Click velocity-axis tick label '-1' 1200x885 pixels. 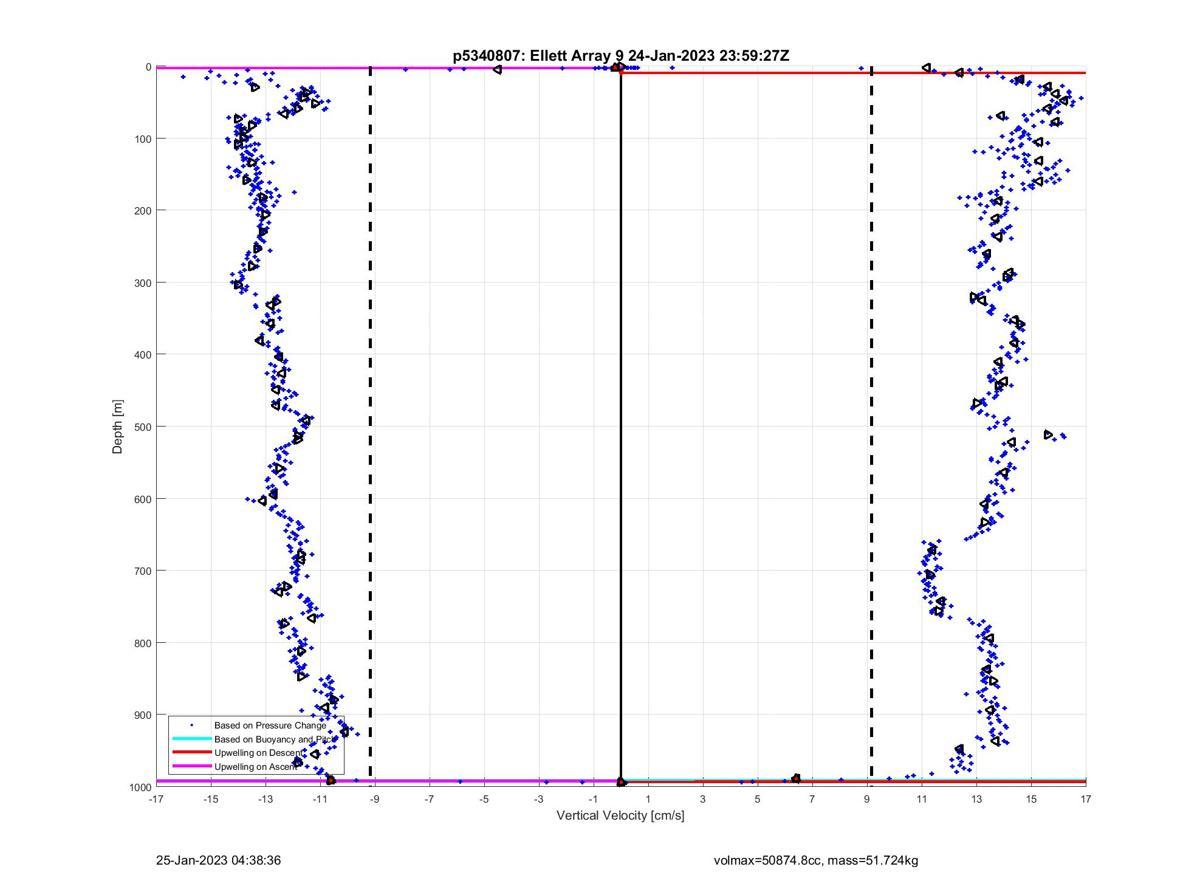(x=594, y=799)
